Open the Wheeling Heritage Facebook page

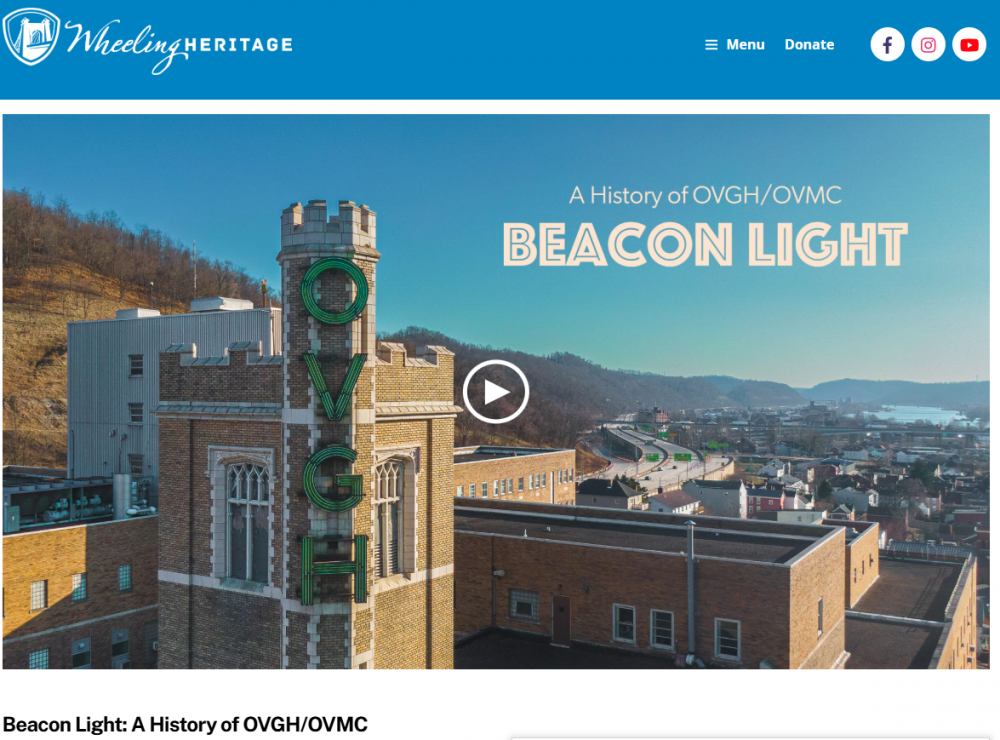point(887,45)
